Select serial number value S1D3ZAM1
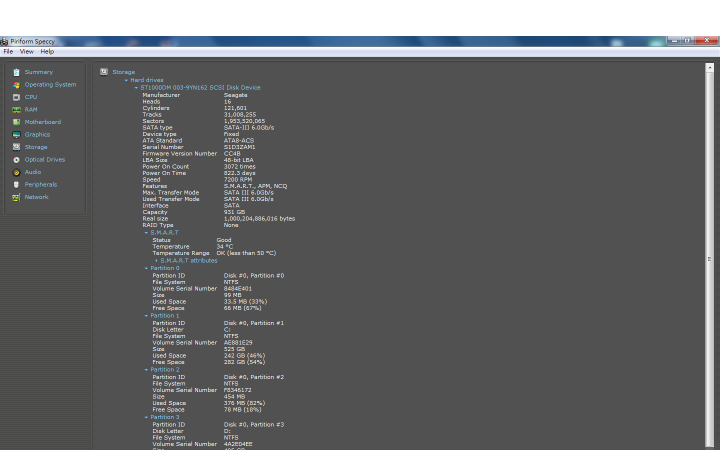Screen dimensions: 720x450 tap(239, 147)
